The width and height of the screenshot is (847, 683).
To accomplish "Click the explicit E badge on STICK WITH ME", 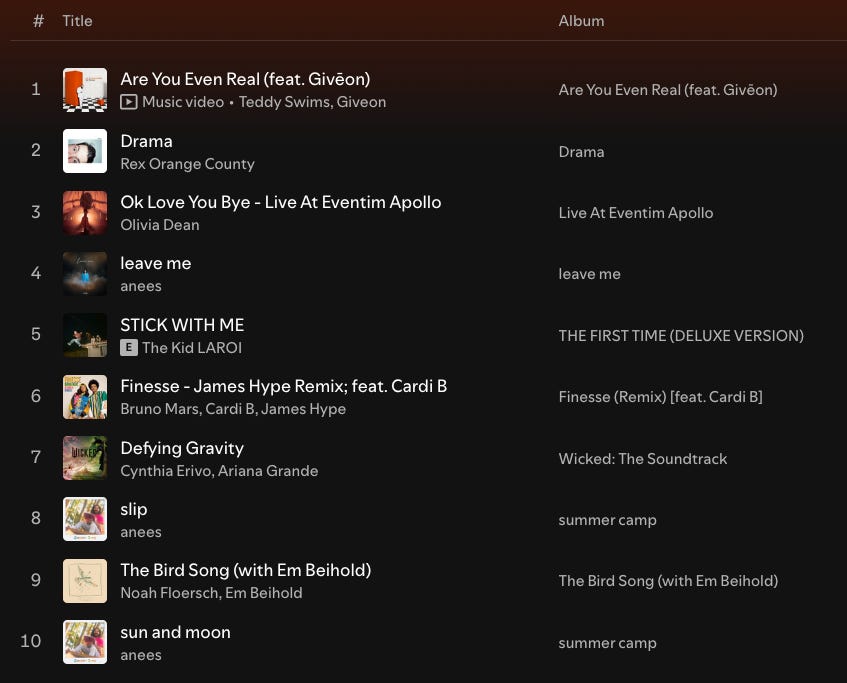I will [129, 347].
